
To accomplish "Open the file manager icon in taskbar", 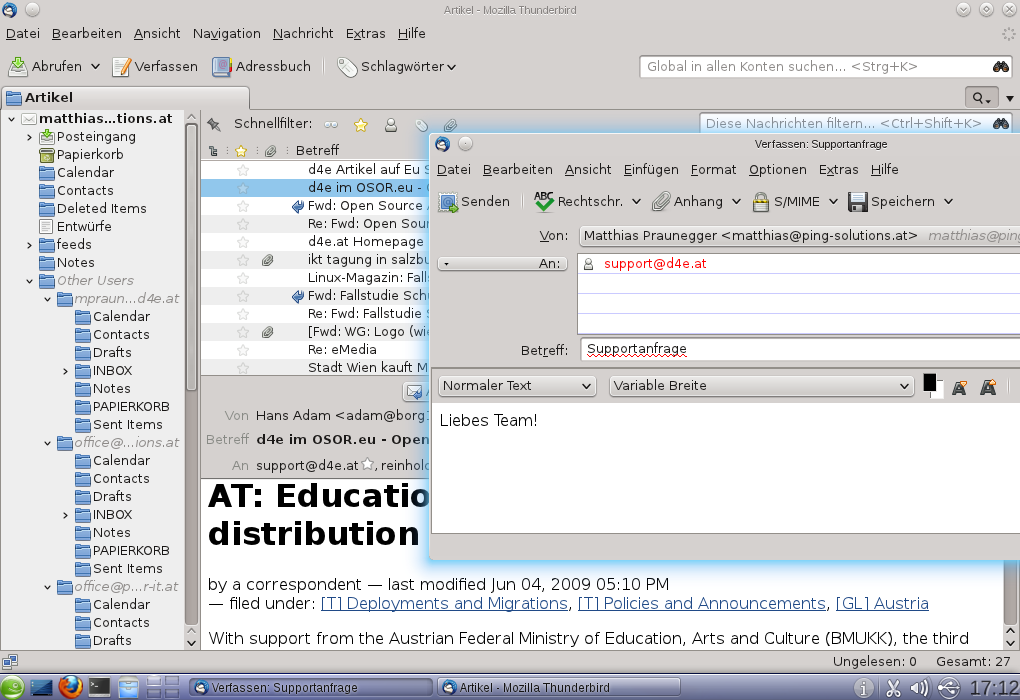I will tap(128, 687).
